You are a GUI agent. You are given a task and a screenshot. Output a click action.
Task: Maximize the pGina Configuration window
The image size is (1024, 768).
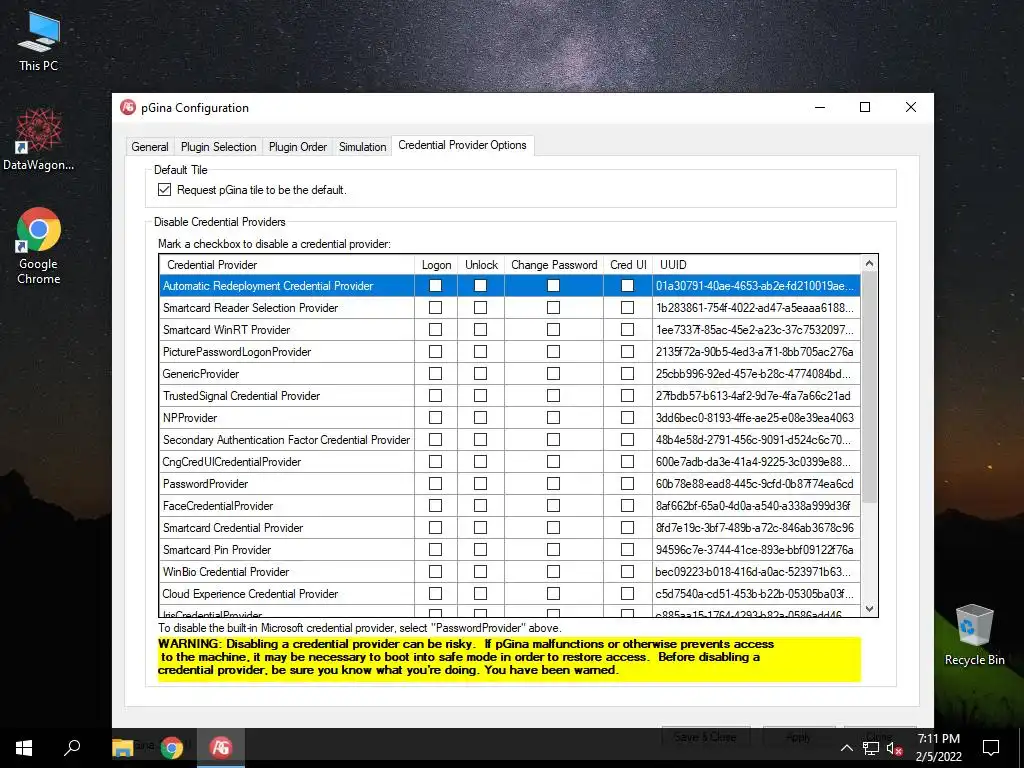click(x=865, y=107)
